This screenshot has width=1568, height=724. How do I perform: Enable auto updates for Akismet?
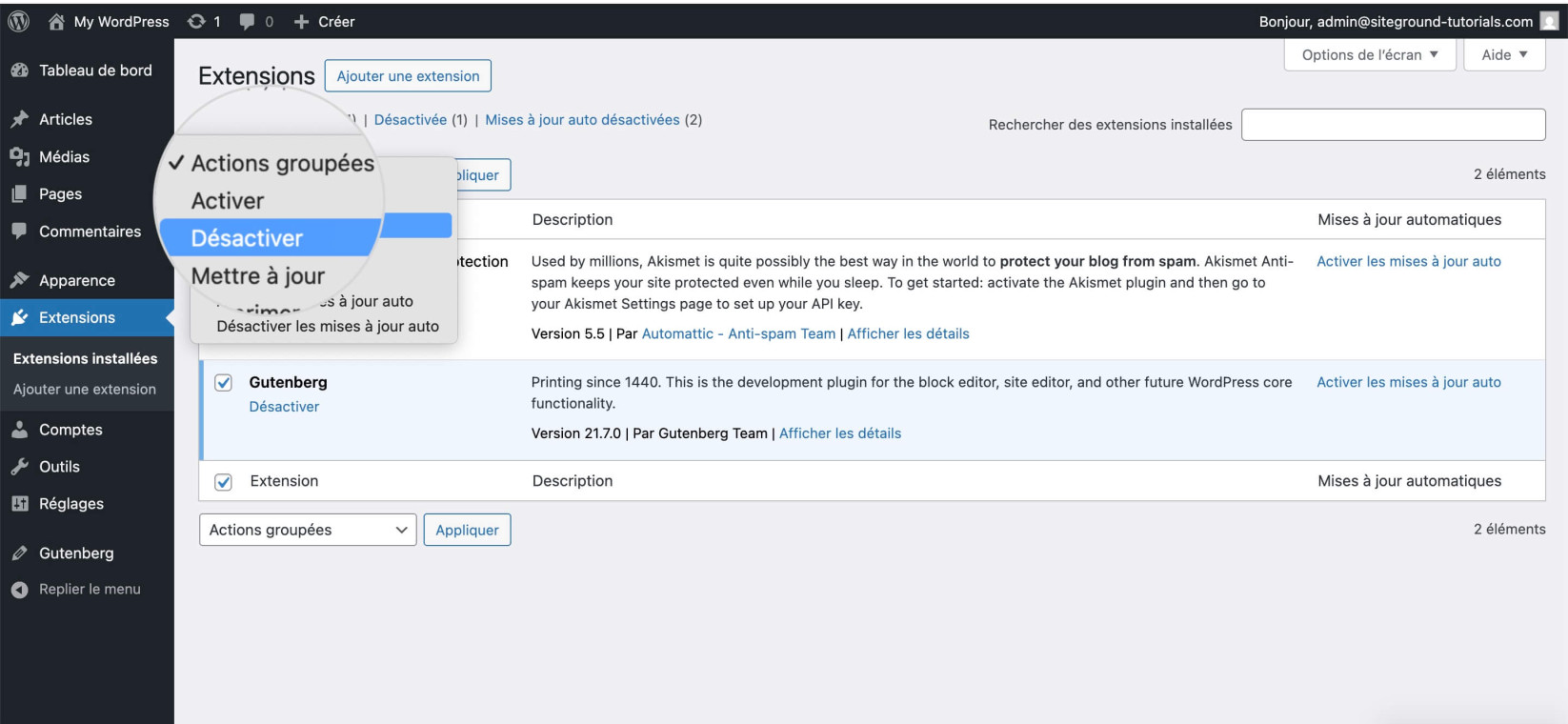[x=1409, y=261]
